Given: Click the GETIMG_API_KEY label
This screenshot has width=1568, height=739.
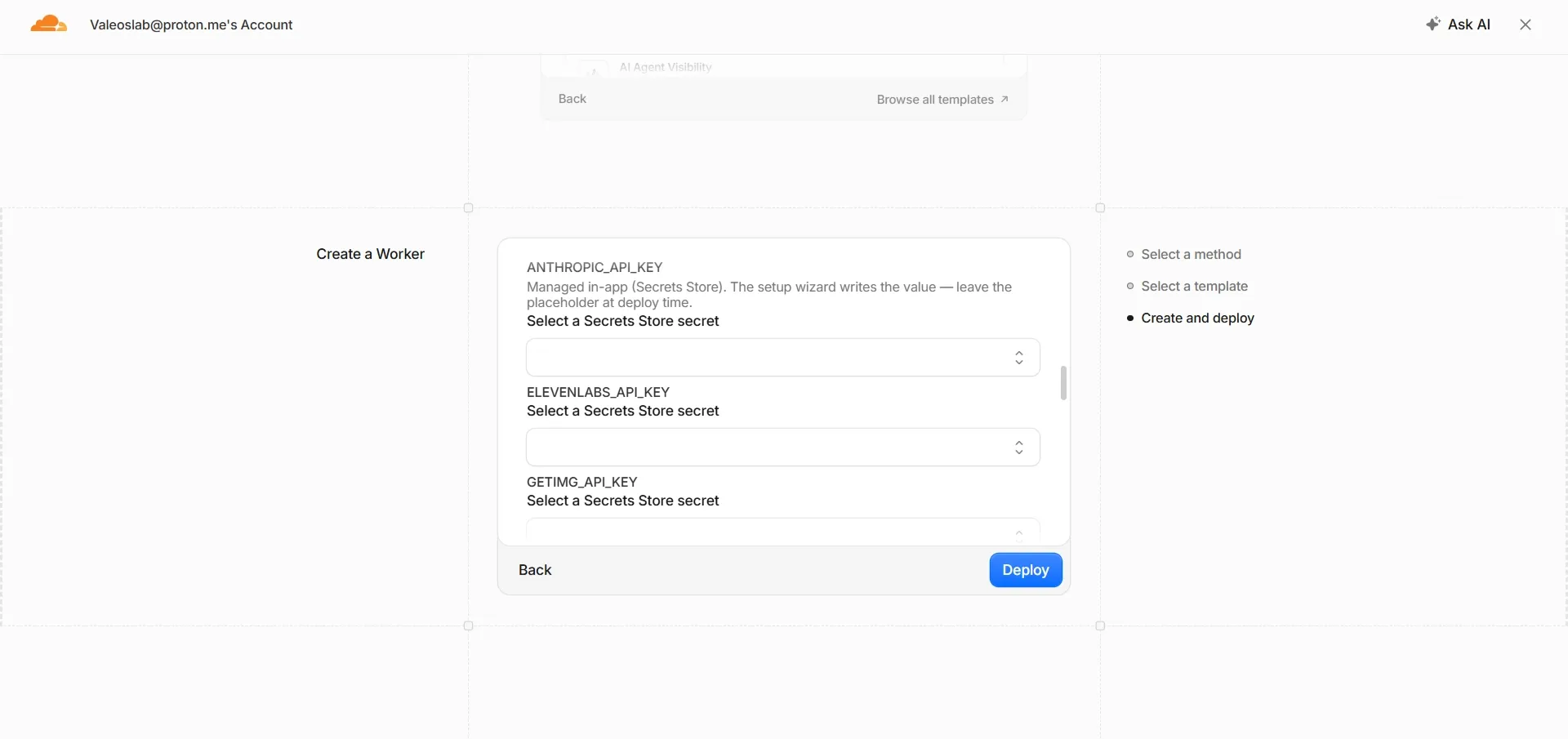Looking at the screenshot, I should coord(581,483).
